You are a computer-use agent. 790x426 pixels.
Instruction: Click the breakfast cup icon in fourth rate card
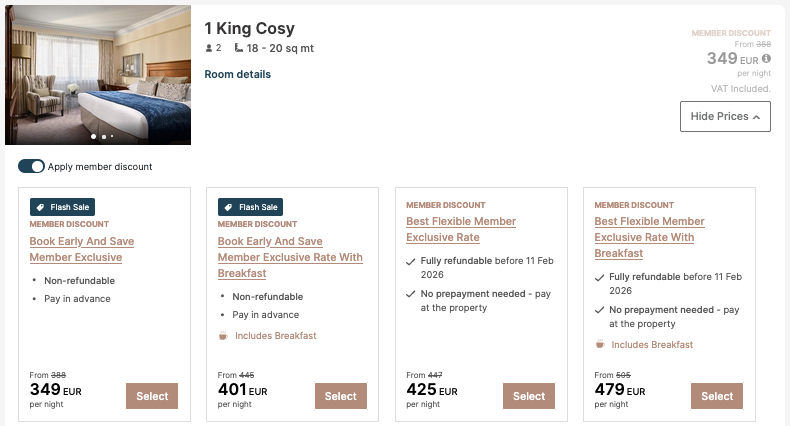click(600, 345)
